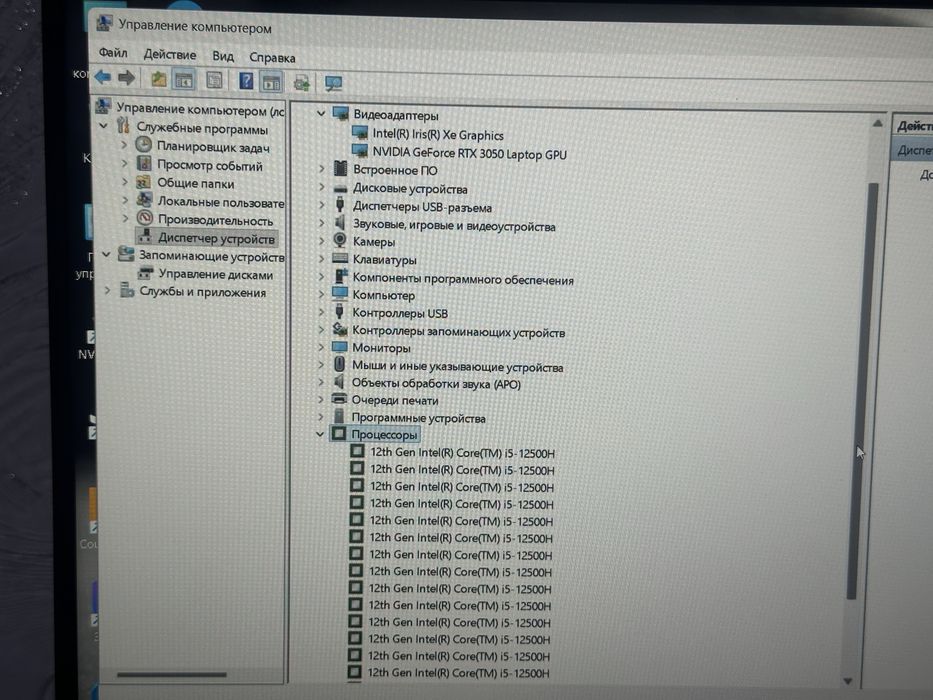The width and height of the screenshot is (933, 700).
Task: Collapse the Видеоадаптеры category
Action: click(x=321, y=112)
